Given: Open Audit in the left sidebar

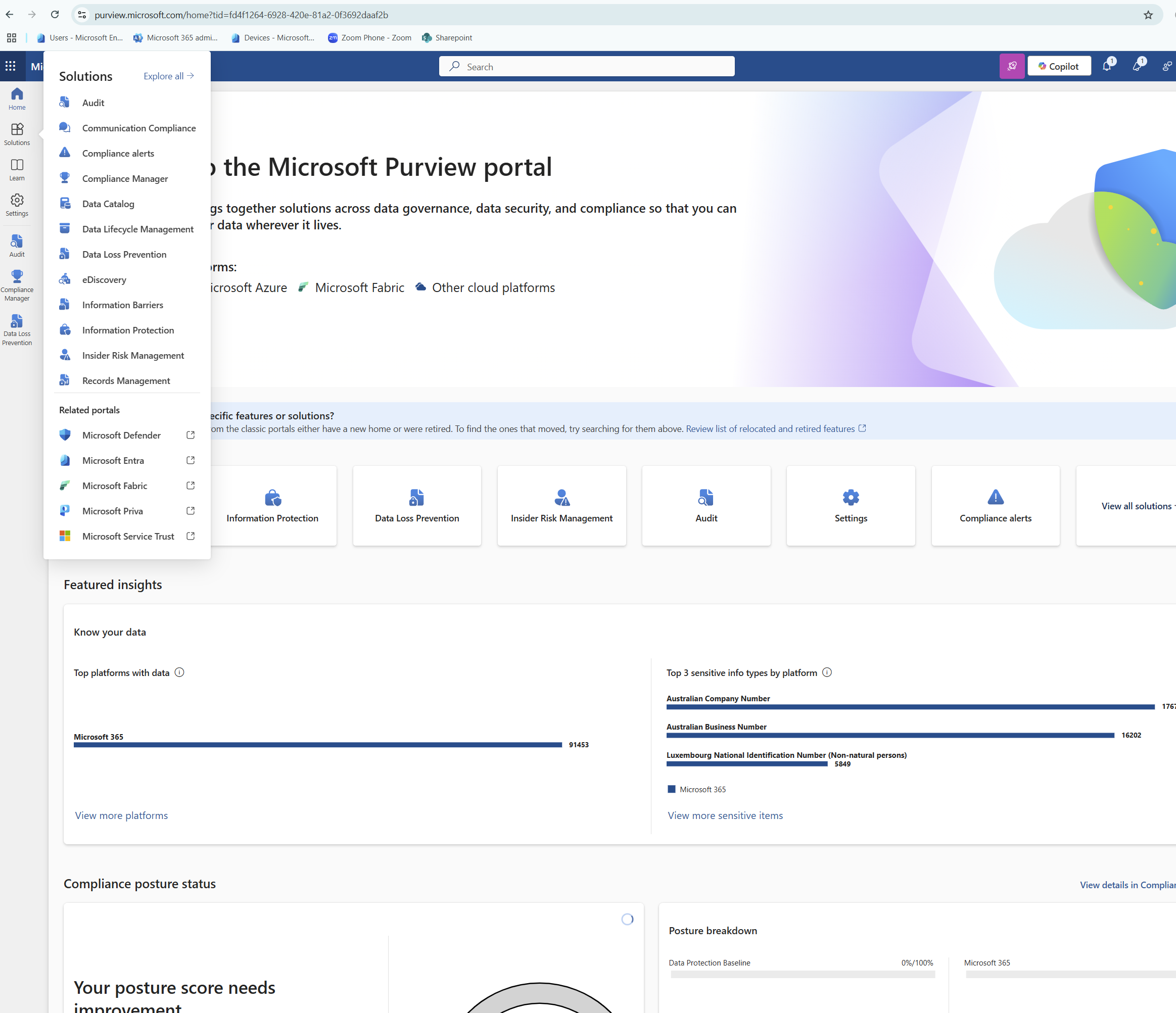Looking at the screenshot, I should [17, 246].
